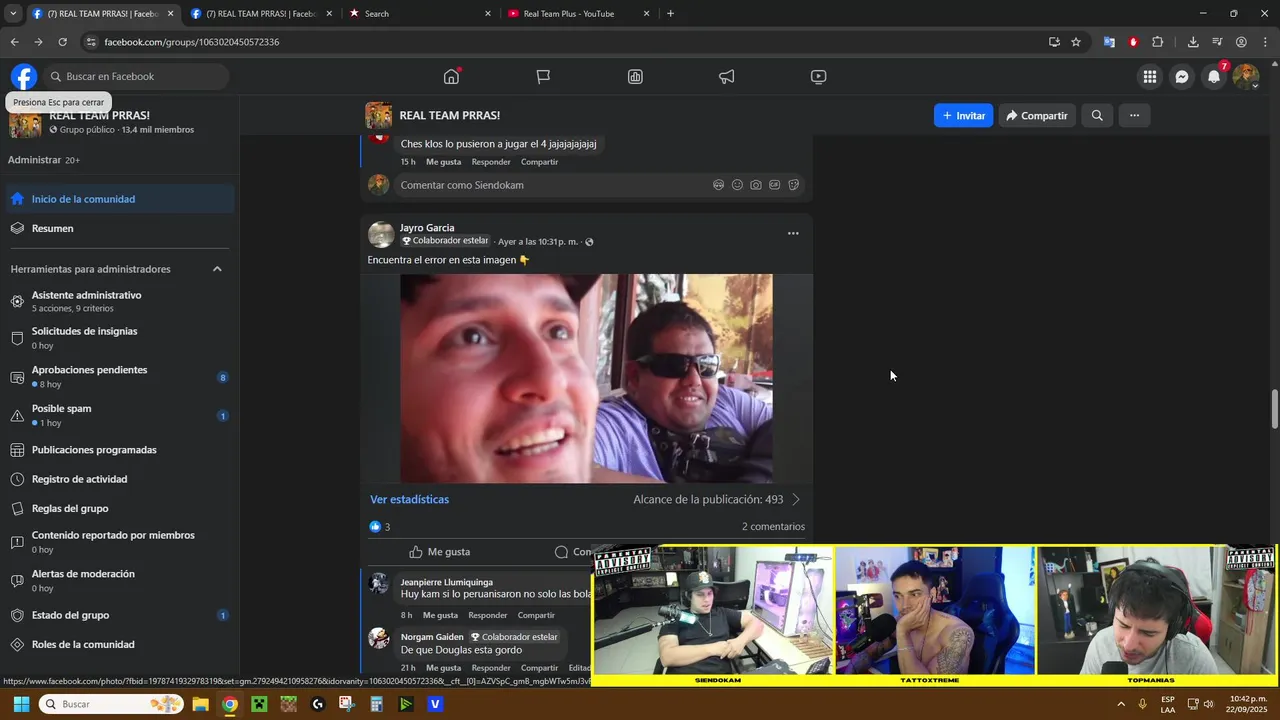Like the post with Me gusta button
The image size is (1280, 720).
439,552
